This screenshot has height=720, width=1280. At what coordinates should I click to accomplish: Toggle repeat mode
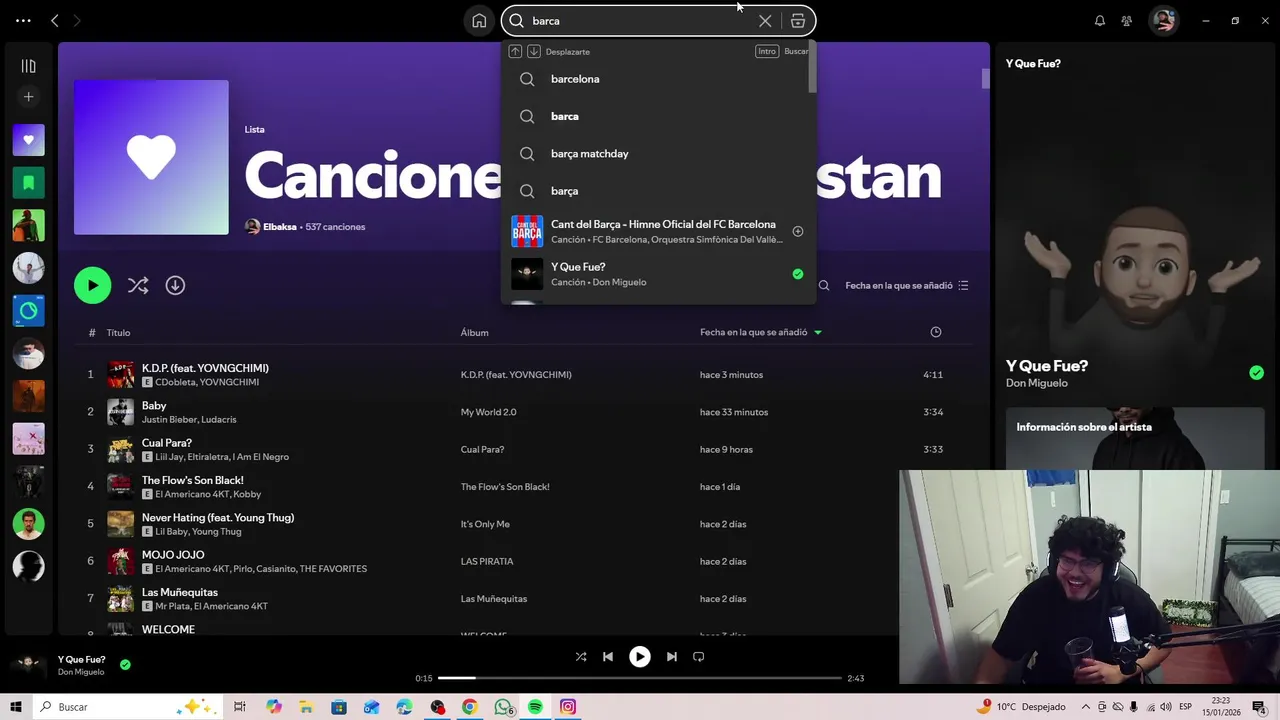pos(699,657)
